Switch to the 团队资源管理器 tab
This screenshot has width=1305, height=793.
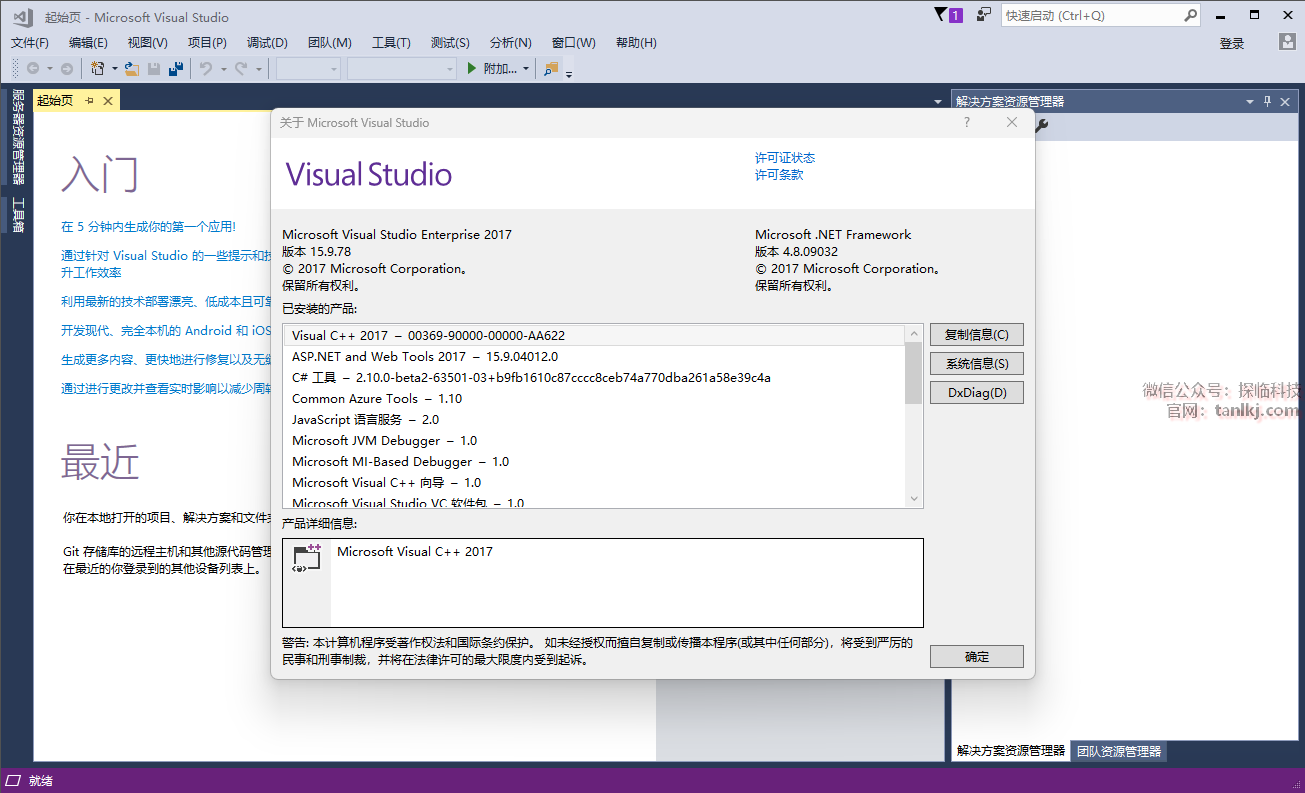[x=1119, y=751]
